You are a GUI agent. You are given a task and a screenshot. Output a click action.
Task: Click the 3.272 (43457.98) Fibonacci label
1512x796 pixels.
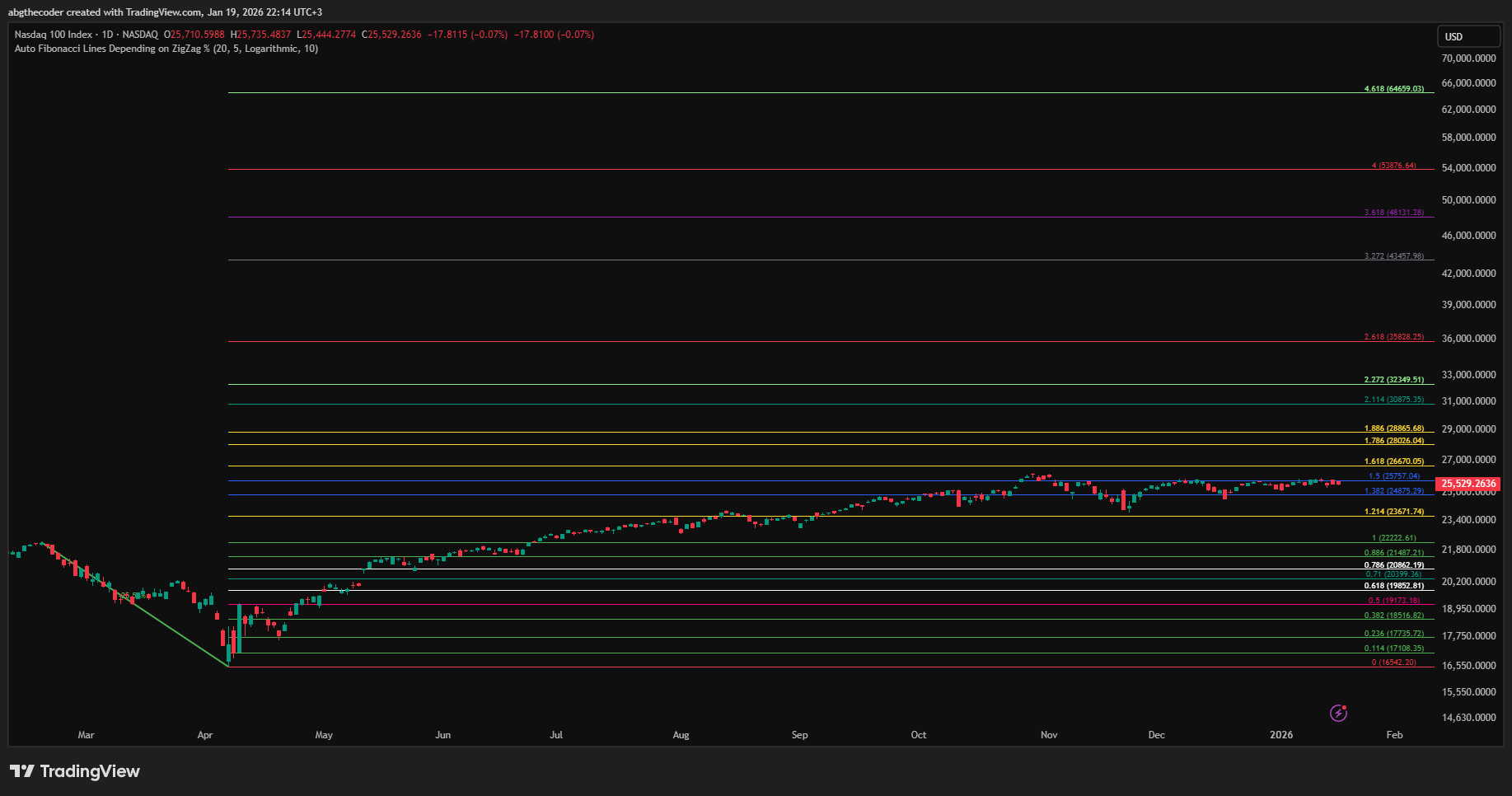(1393, 256)
